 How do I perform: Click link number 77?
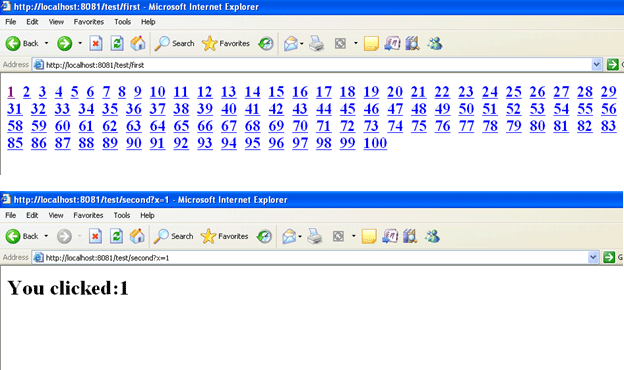[x=466, y=126]
